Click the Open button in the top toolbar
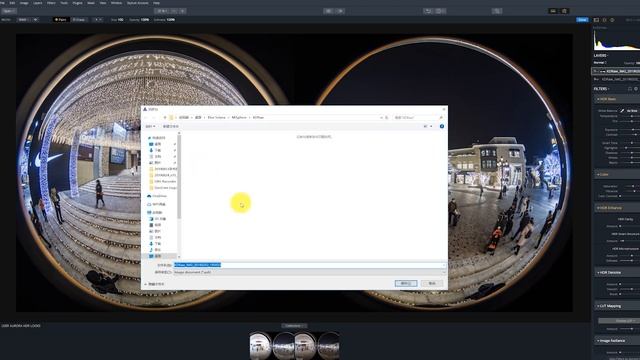Screen dimensions: 640x360 click(x=8, y=11)
